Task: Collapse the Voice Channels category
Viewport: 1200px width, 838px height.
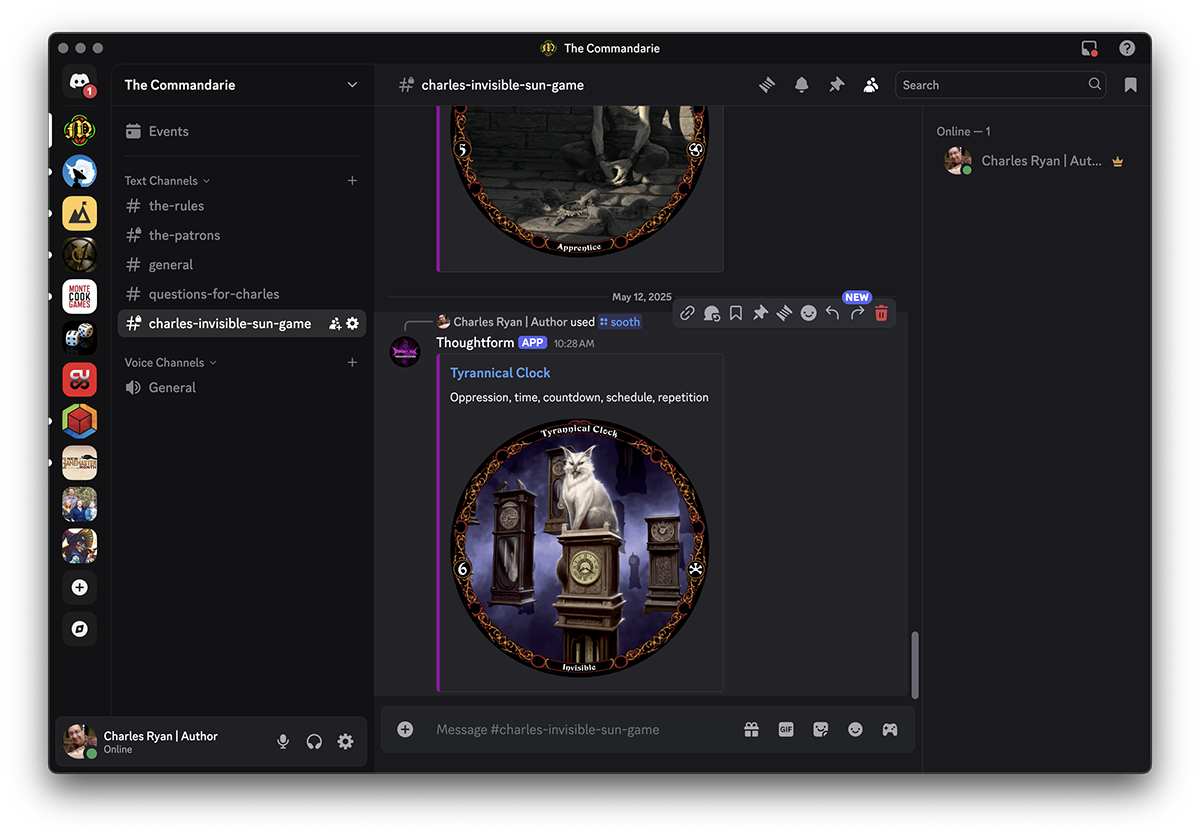Action: (x=170, y=363)
